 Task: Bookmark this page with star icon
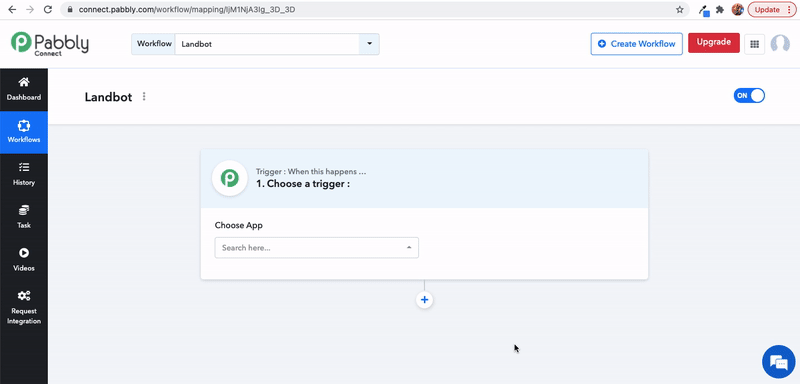[x=680, y=10]
